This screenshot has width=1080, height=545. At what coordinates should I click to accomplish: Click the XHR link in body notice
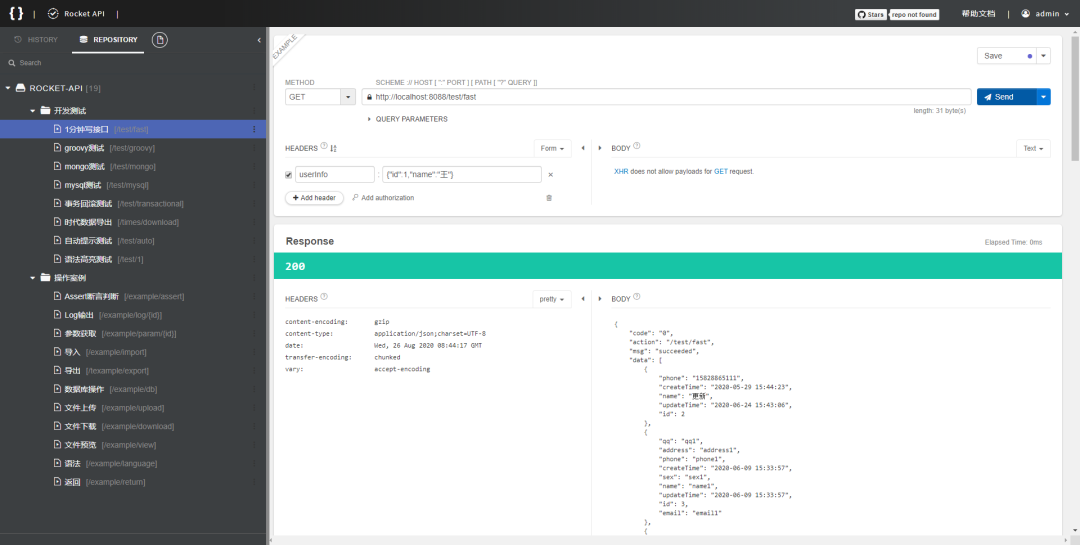click(621, 172)
